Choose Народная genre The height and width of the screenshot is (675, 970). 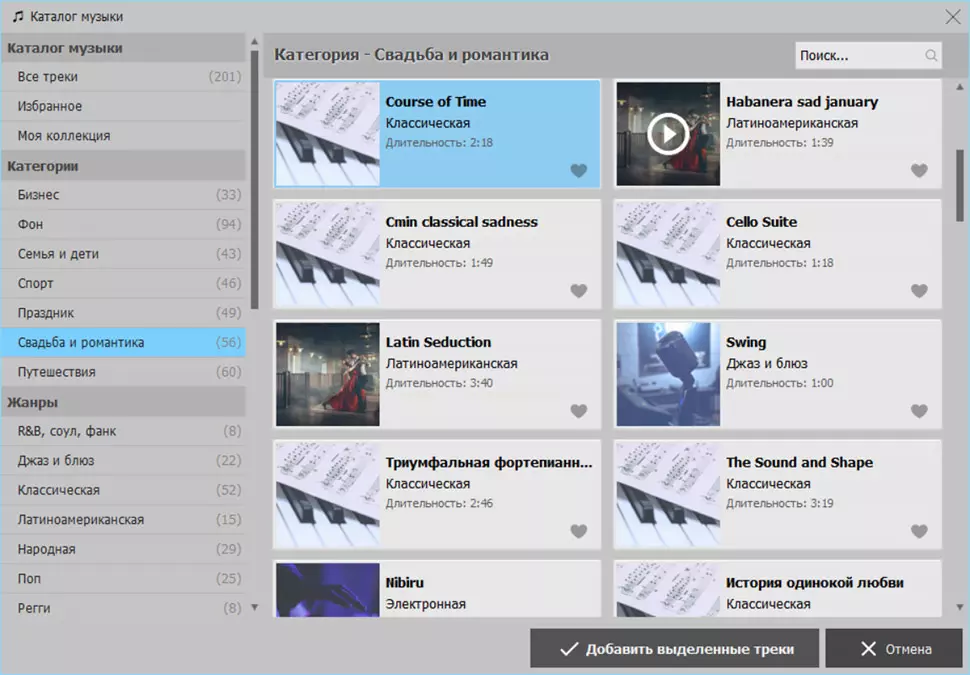pyautogui.click(x=123, y=549)
